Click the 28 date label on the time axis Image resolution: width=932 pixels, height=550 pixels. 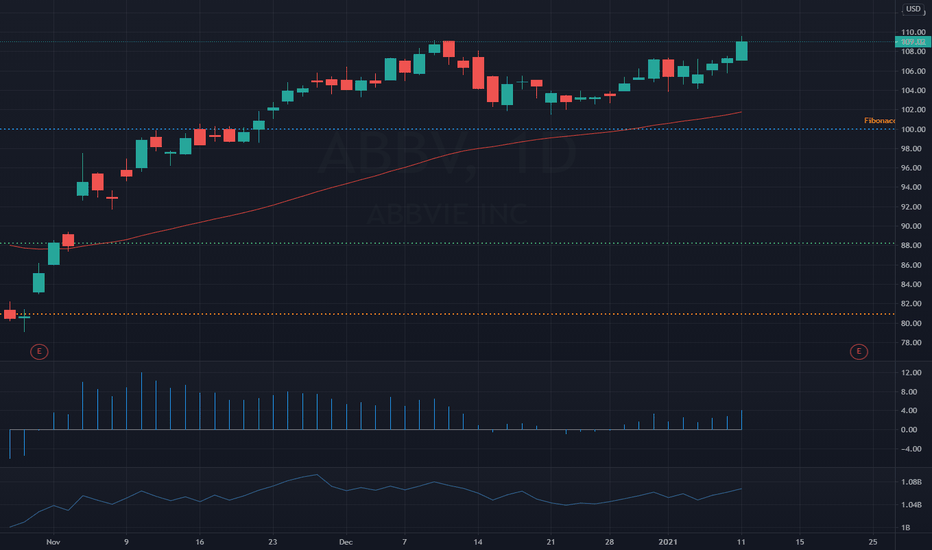point(609,542)
